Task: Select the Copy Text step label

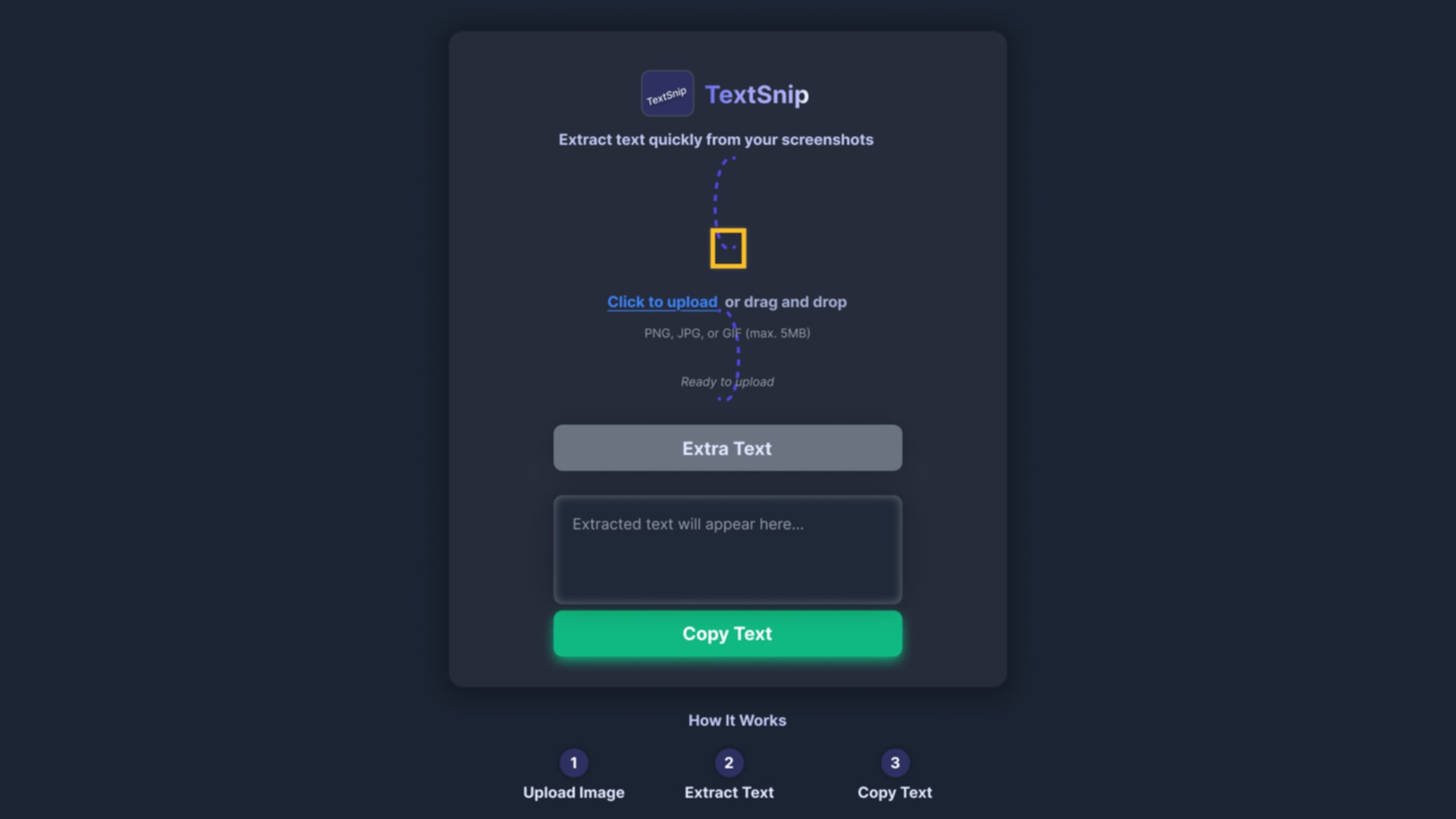Action: (x=895, y=792)
